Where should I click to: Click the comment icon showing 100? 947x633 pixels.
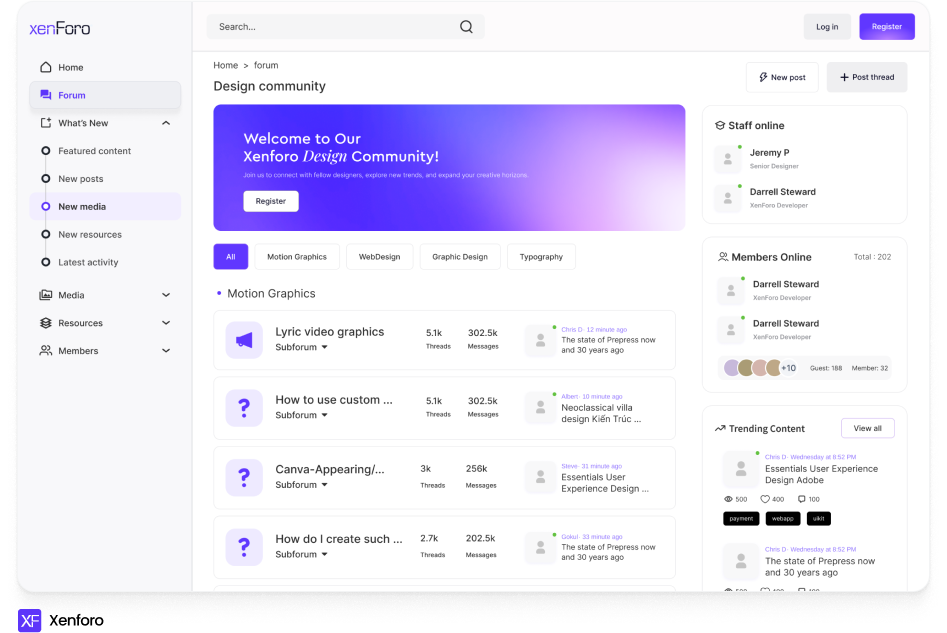(801, 499)
